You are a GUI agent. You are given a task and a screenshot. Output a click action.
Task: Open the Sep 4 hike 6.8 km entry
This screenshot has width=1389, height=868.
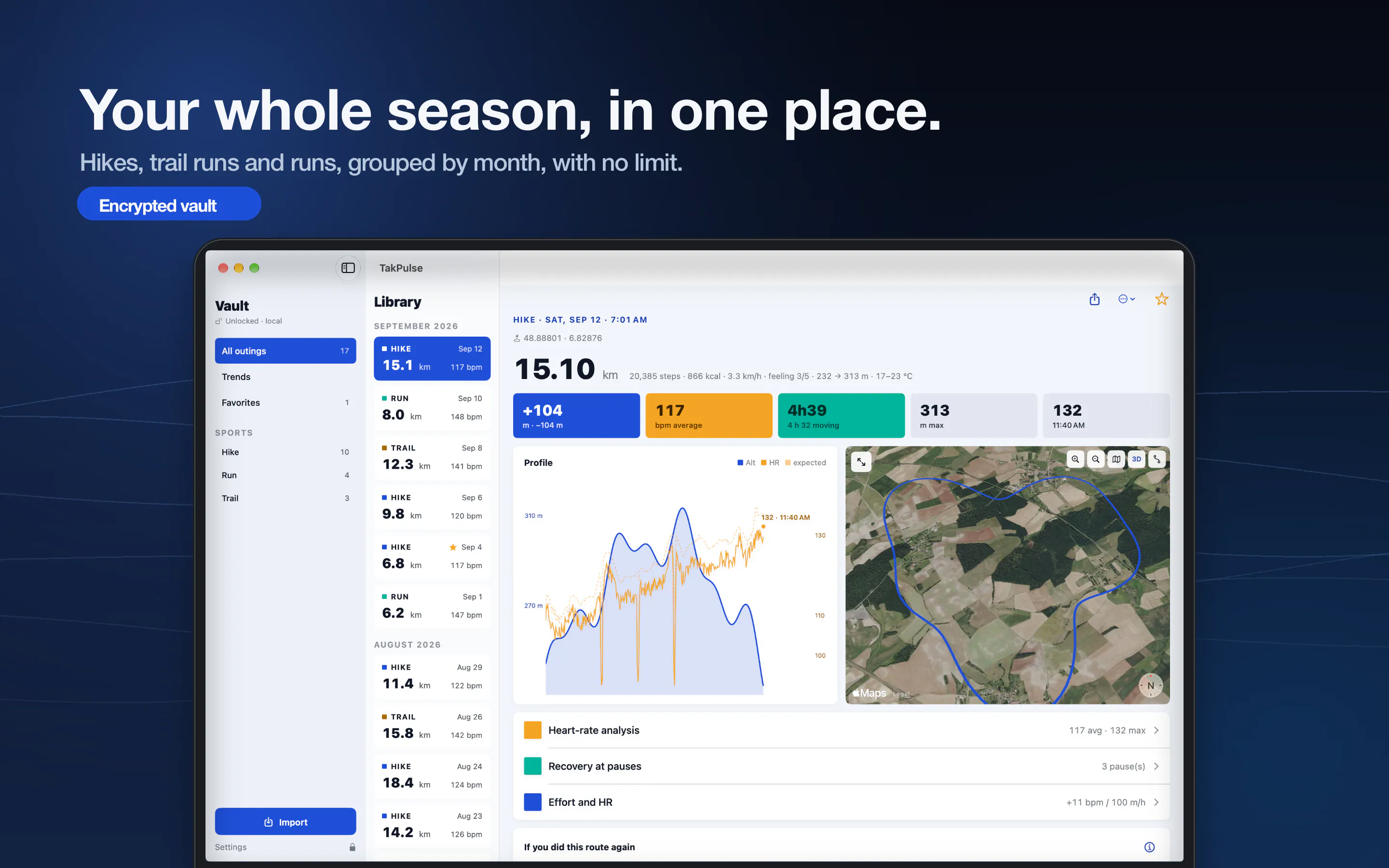pyautogui.click(x=432, y=557)
